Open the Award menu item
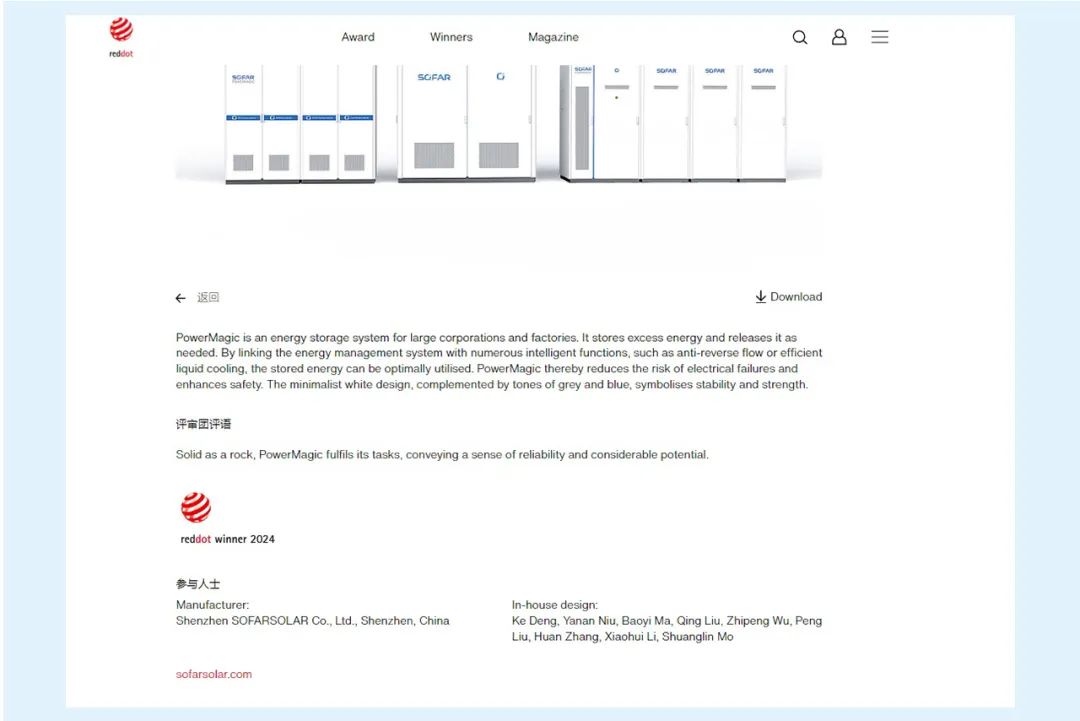Viewport: 1080px width, 721px height. click(358, 37)
